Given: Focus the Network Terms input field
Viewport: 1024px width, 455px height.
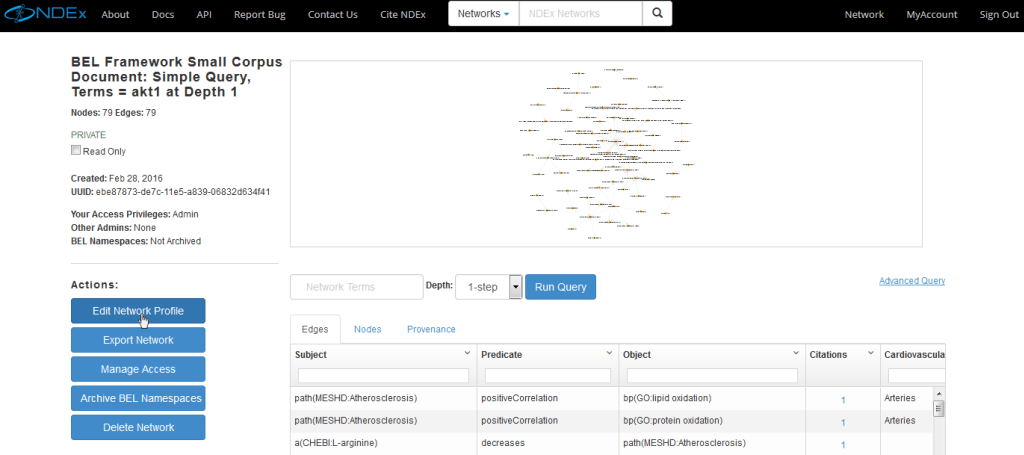Looking at the screenshot, I should [357, 287].
